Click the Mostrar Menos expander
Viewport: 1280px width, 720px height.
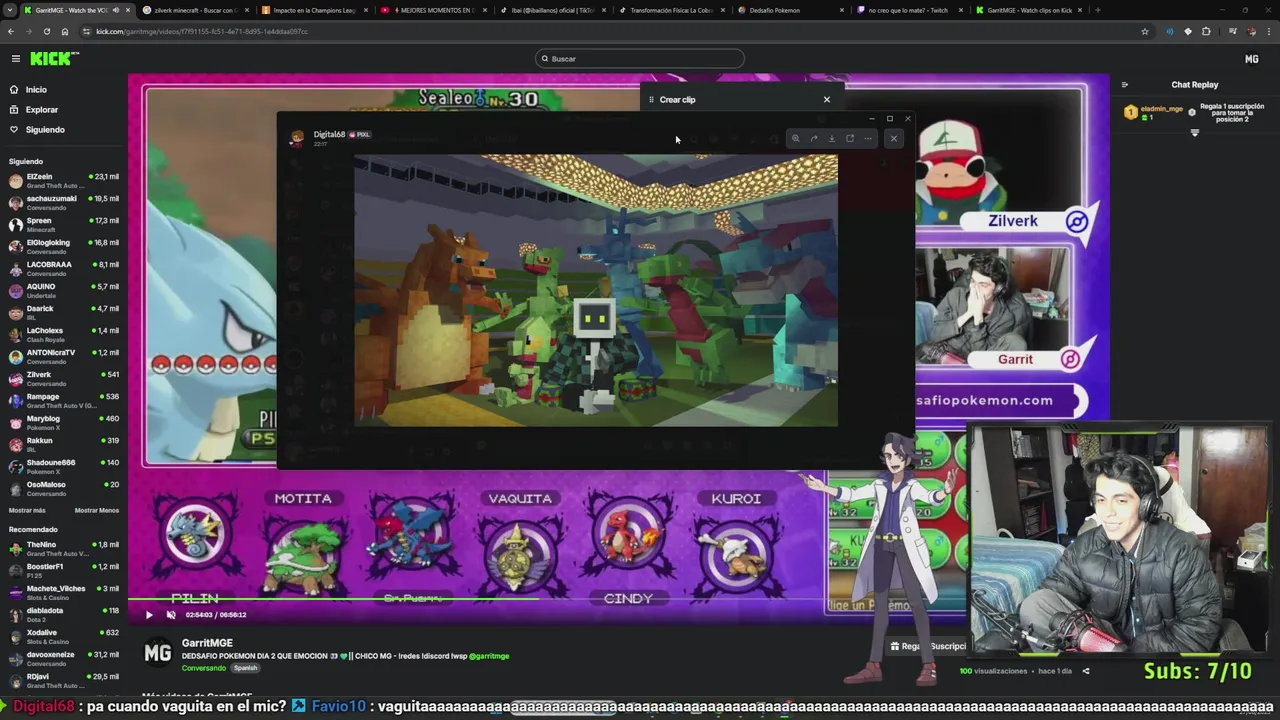coord(97,510)
